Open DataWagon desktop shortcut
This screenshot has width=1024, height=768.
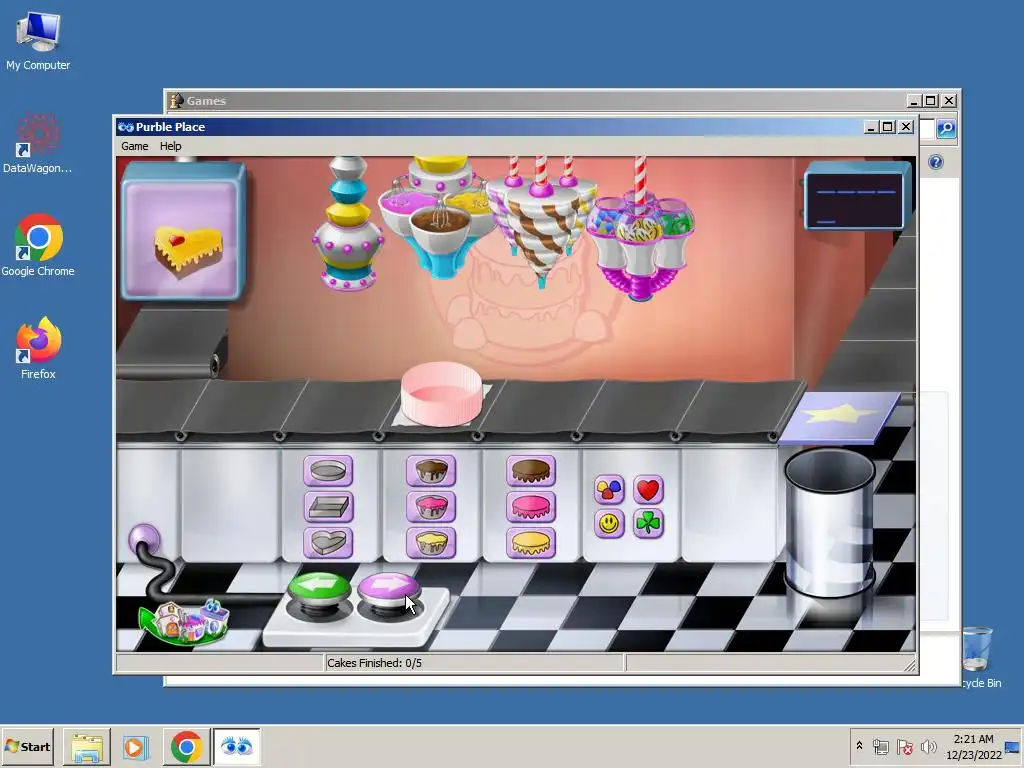38,144
